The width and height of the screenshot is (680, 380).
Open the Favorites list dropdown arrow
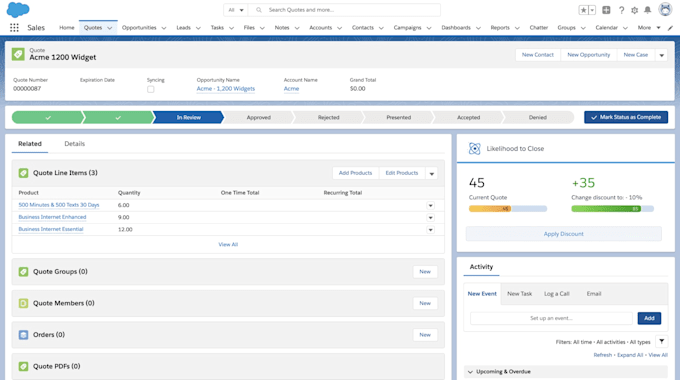(592, 10)
